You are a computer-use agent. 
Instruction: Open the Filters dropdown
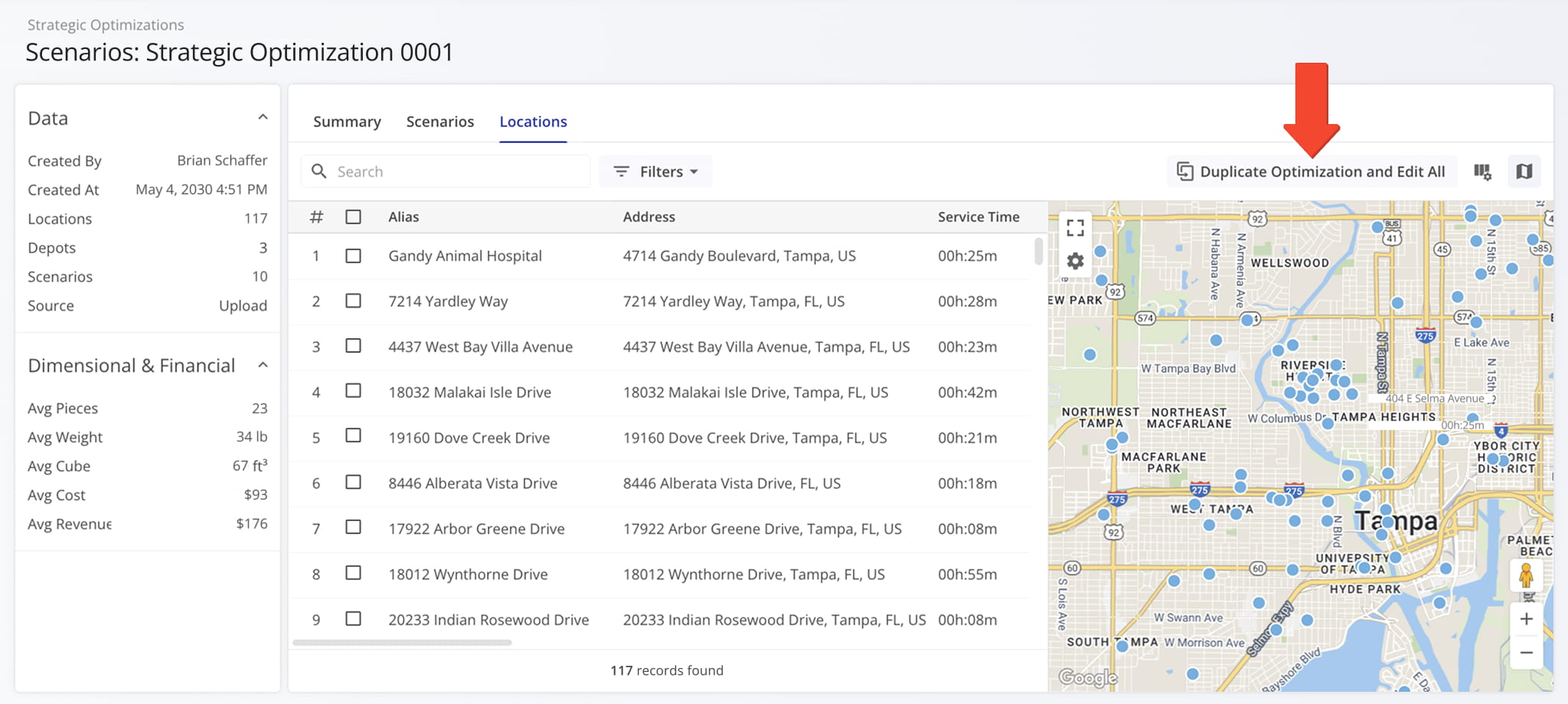pos(655,171)
